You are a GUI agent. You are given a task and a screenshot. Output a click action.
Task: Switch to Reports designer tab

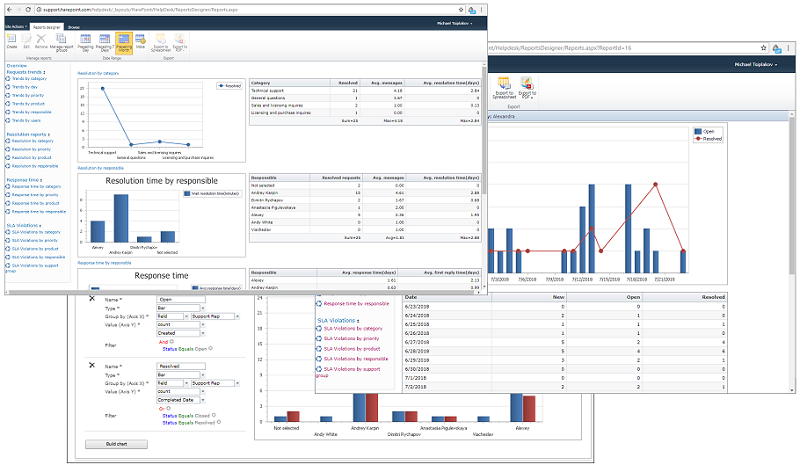pos(46,27)
